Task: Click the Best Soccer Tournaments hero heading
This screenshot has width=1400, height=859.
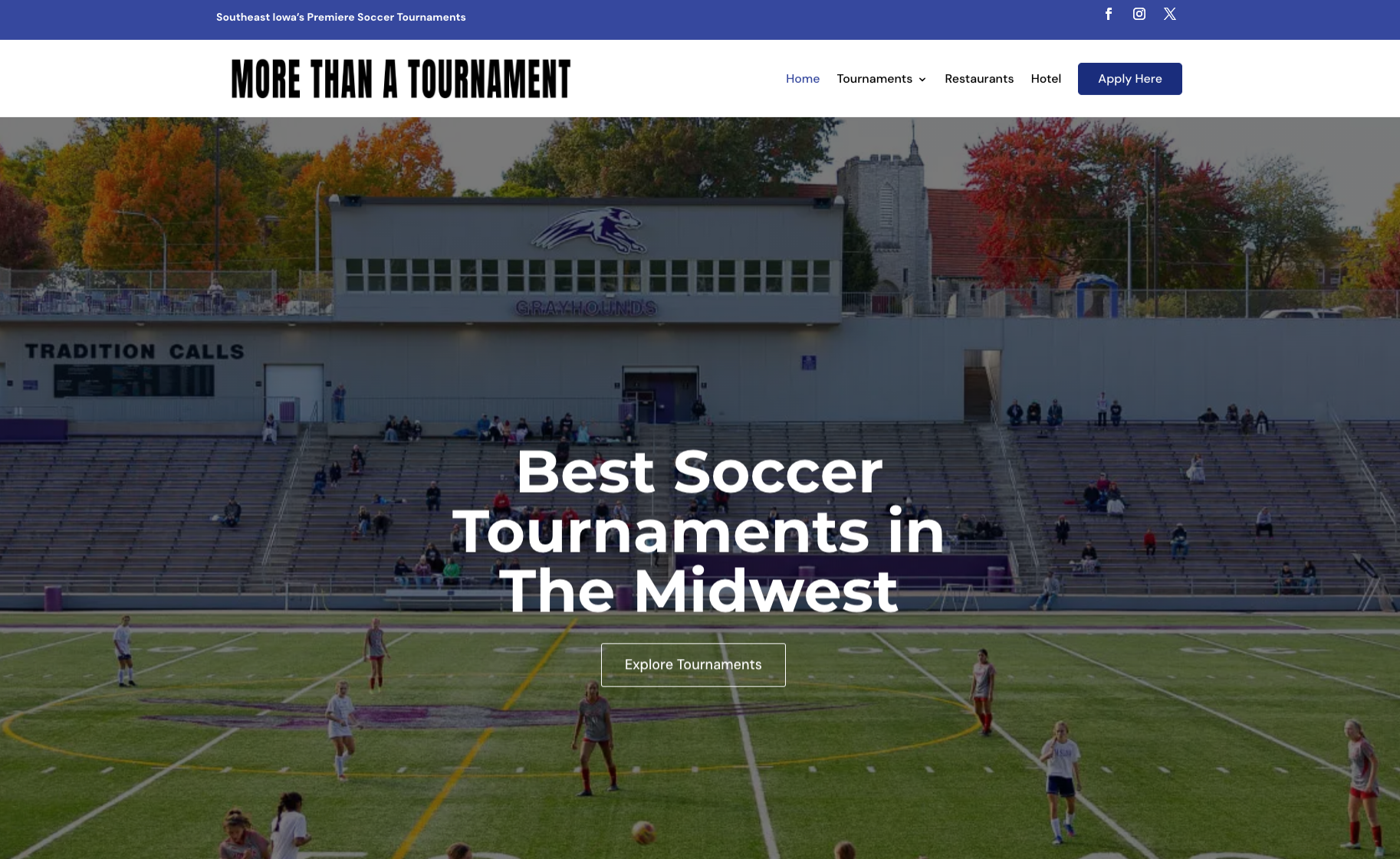Action: click(x=698, y=531)
